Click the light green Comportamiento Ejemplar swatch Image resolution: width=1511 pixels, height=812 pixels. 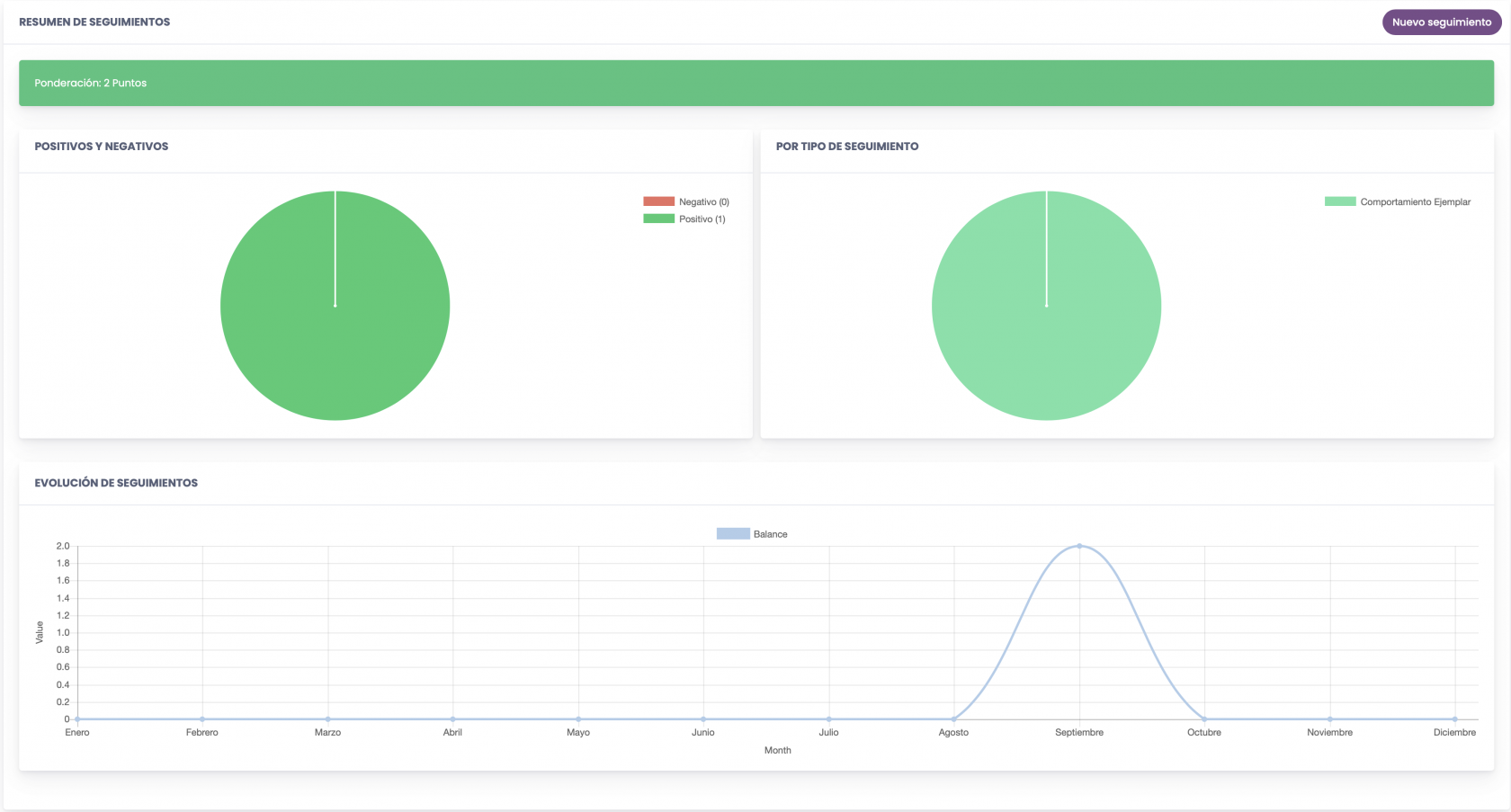(x=1340, y=201)
